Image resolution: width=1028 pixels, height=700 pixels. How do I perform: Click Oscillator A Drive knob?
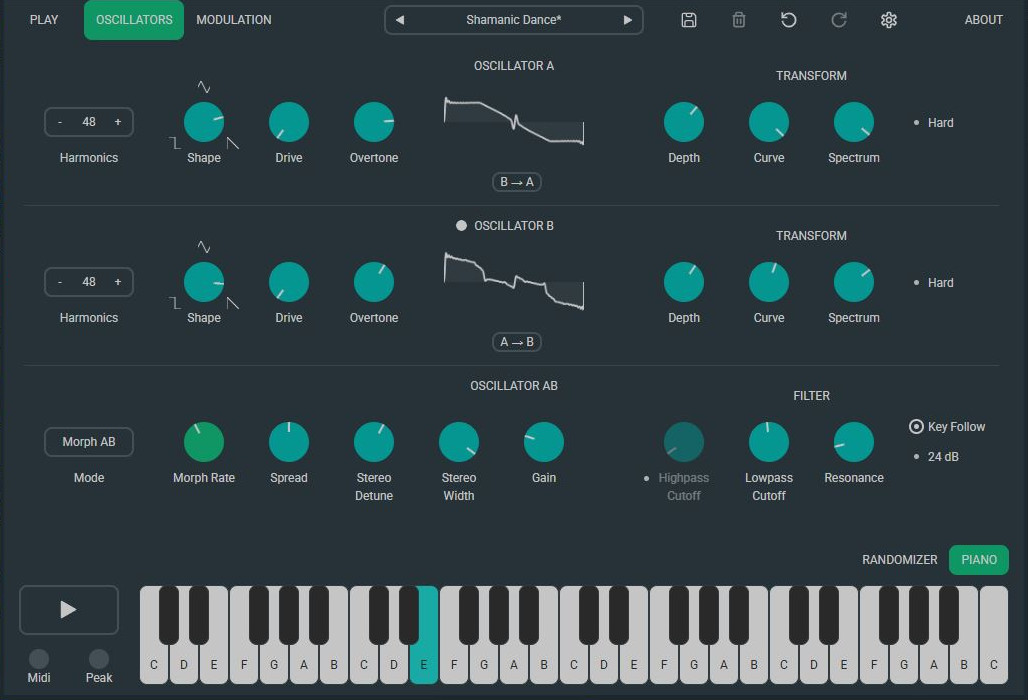pyautogui.click(x=288, y=122)
